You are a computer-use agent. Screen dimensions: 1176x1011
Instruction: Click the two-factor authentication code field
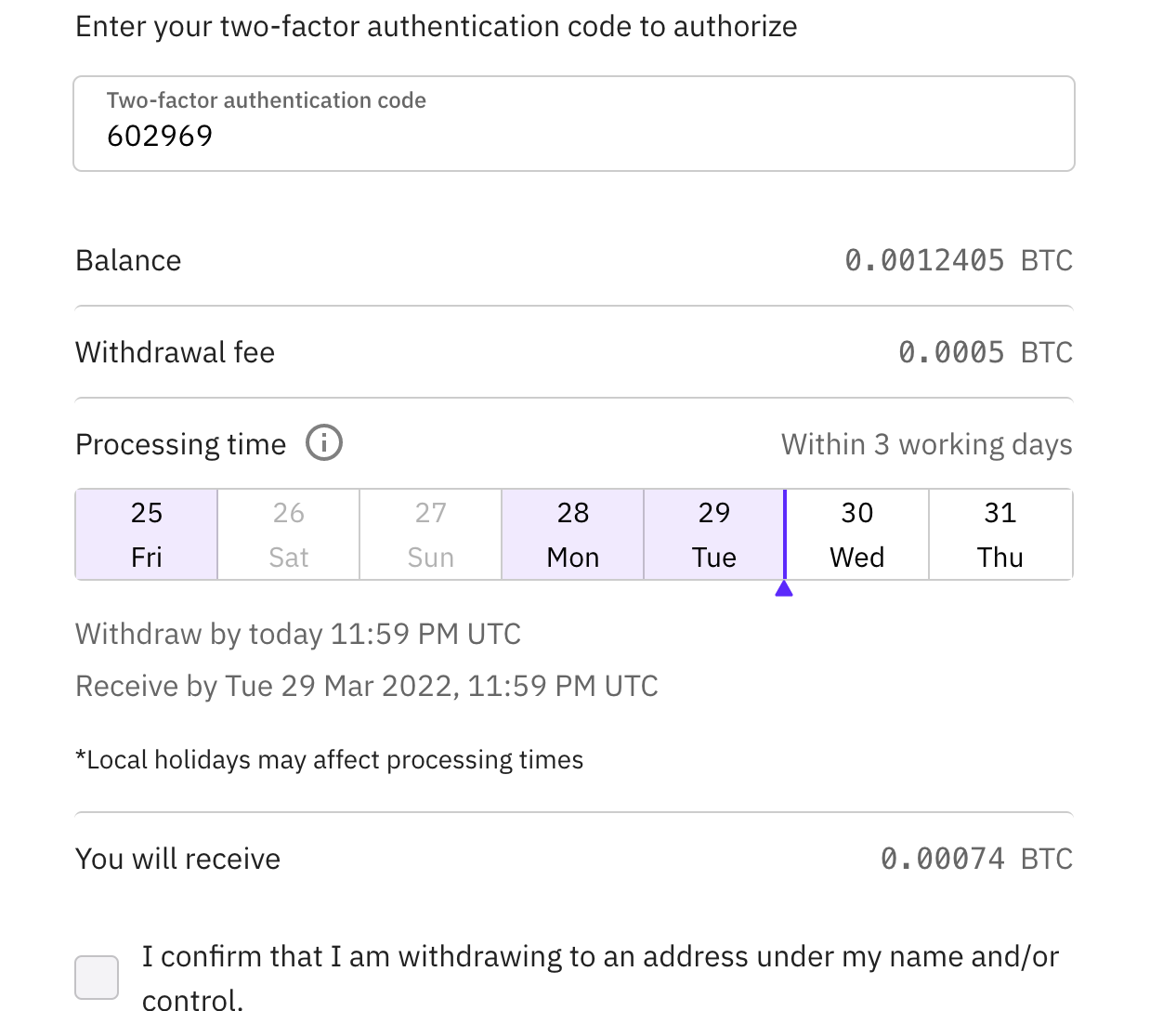pyautogui.click(x=574, y=124)
